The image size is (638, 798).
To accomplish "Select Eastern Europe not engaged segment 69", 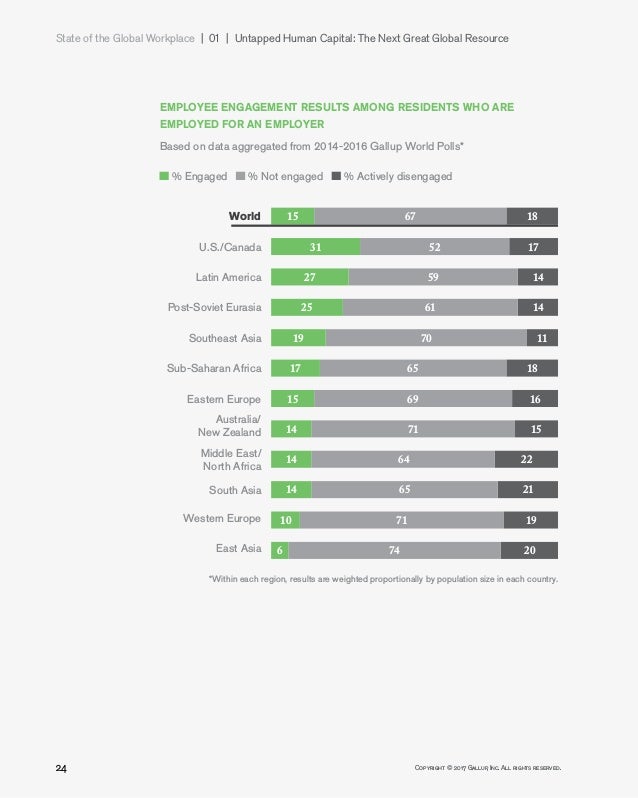I will pos(413,398).
